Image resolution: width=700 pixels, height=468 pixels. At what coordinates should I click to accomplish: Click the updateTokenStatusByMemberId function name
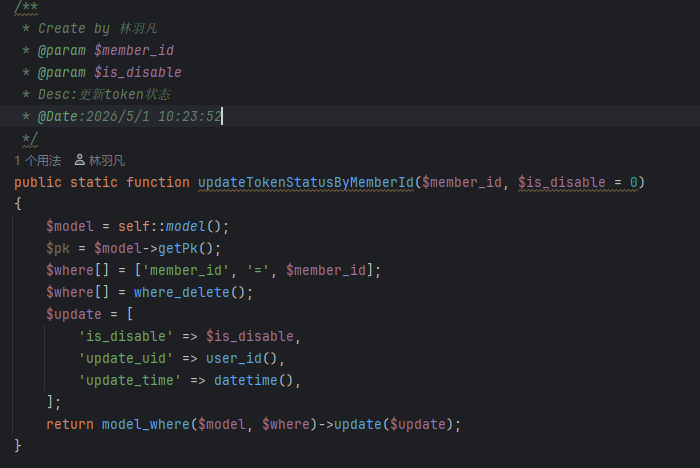tap(306, 182)
